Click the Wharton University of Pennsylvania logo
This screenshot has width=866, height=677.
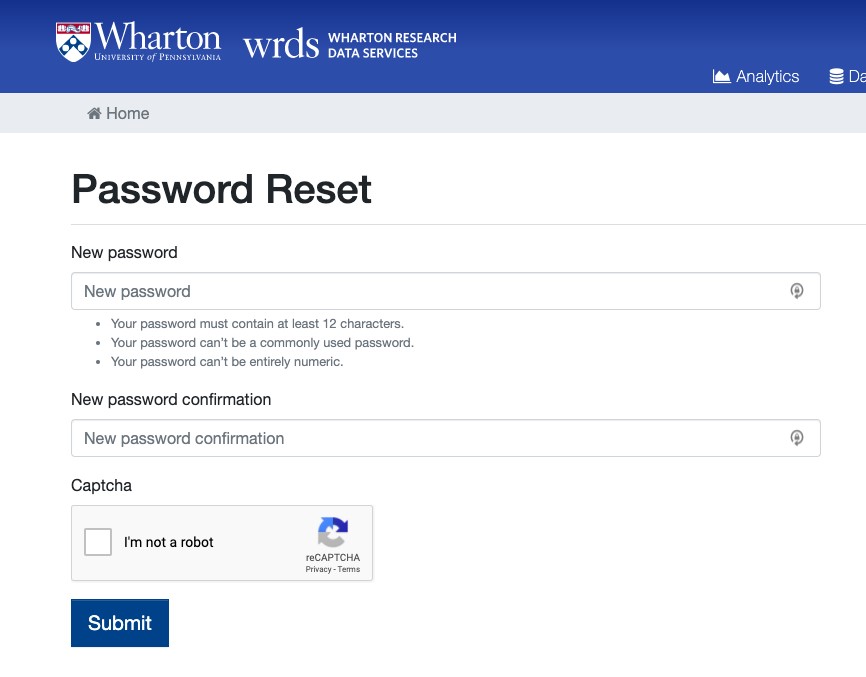pyautogui.click(x=138, y=42)
